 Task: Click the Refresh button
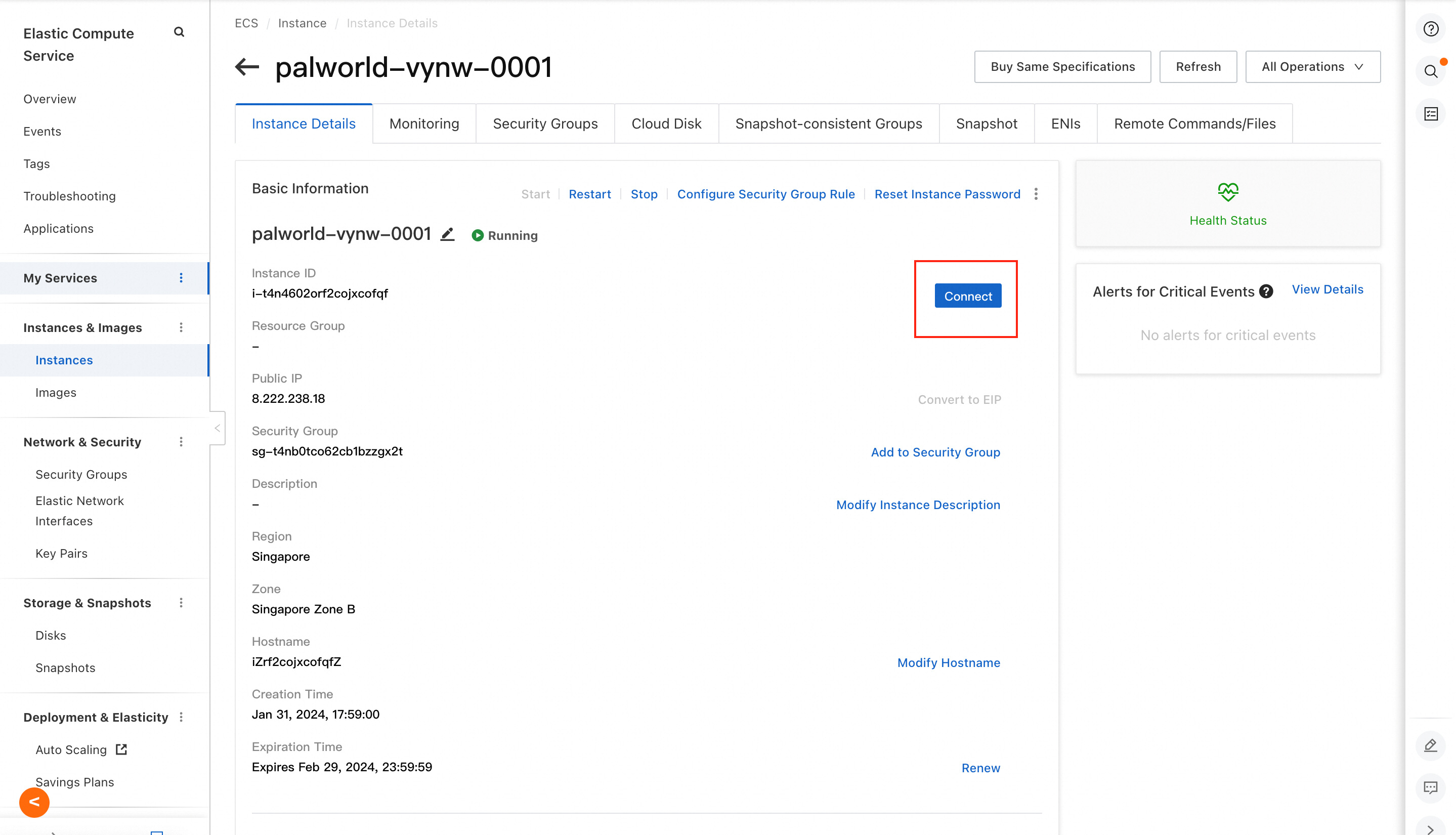pos(1198,66)
